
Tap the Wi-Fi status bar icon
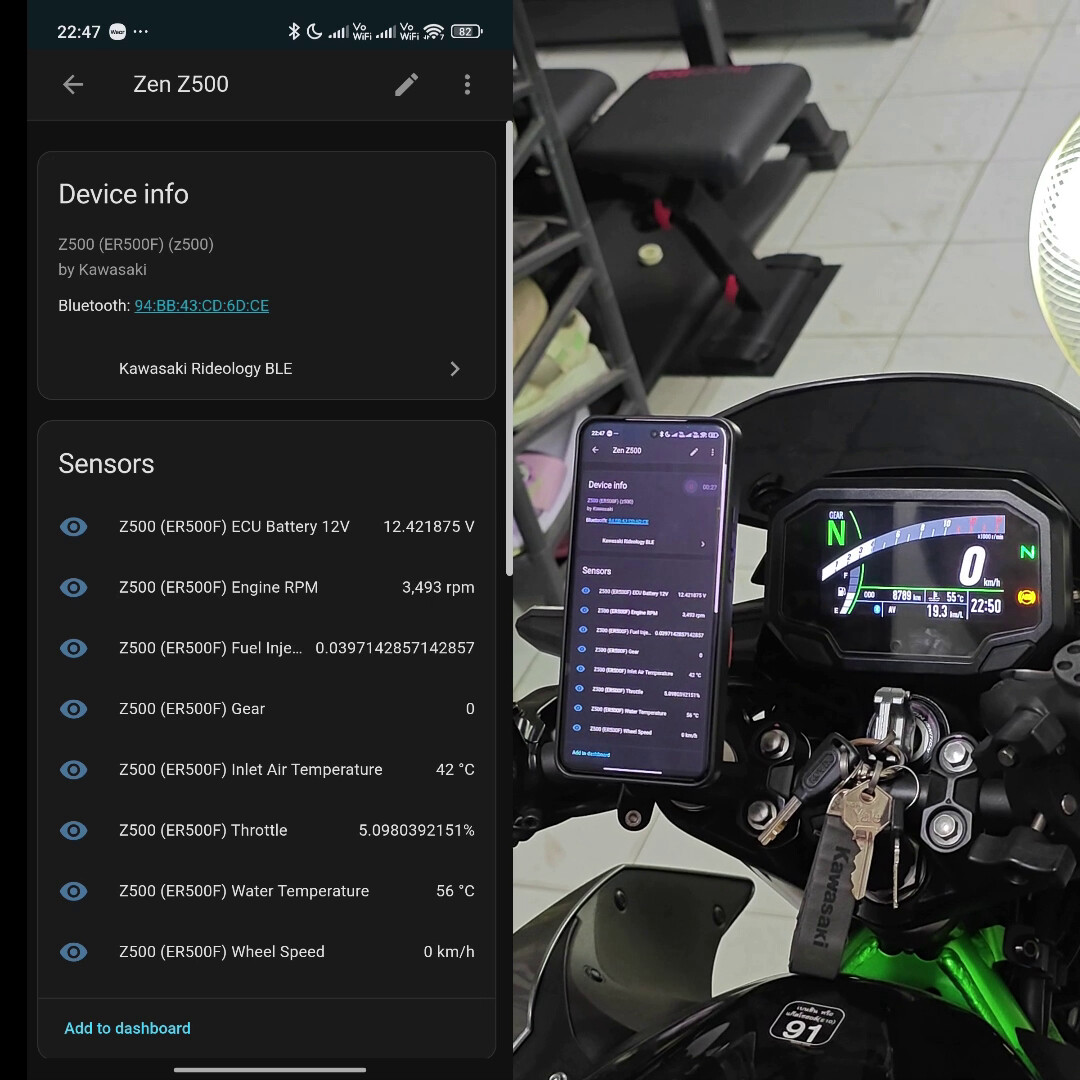pyautogui.click(x=433, y=31)
